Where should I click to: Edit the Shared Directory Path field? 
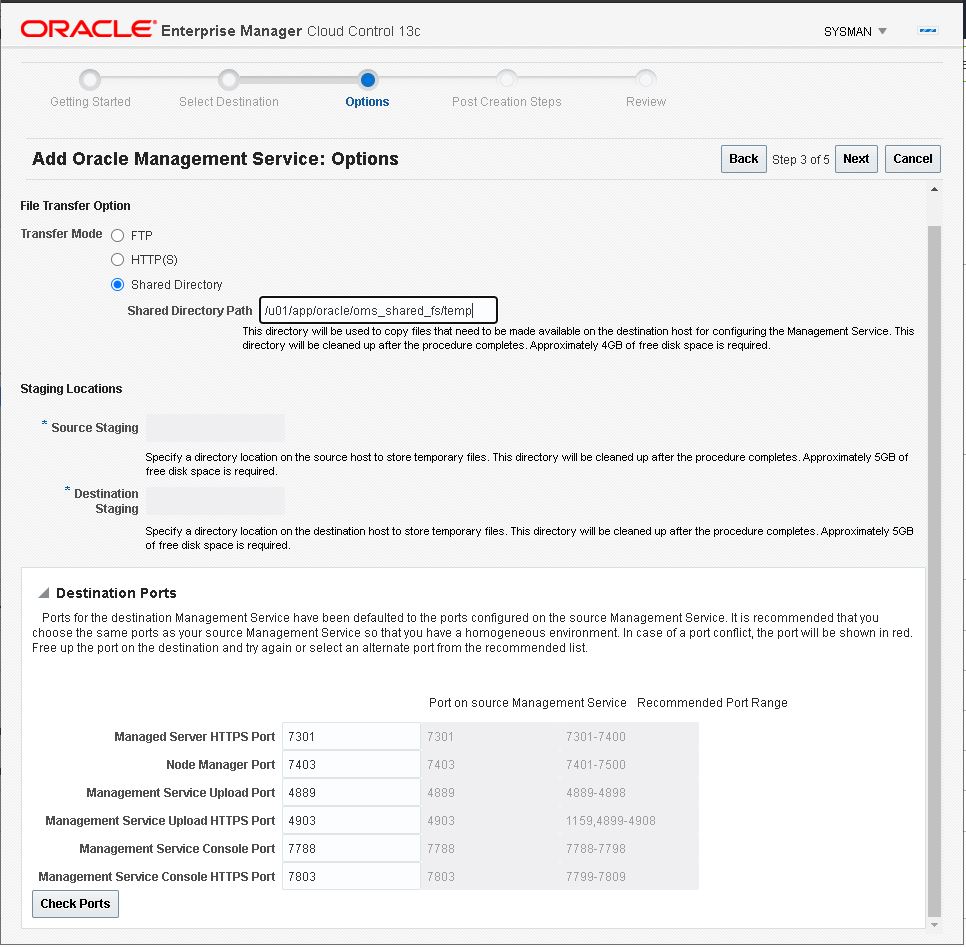tap(378, 309)
